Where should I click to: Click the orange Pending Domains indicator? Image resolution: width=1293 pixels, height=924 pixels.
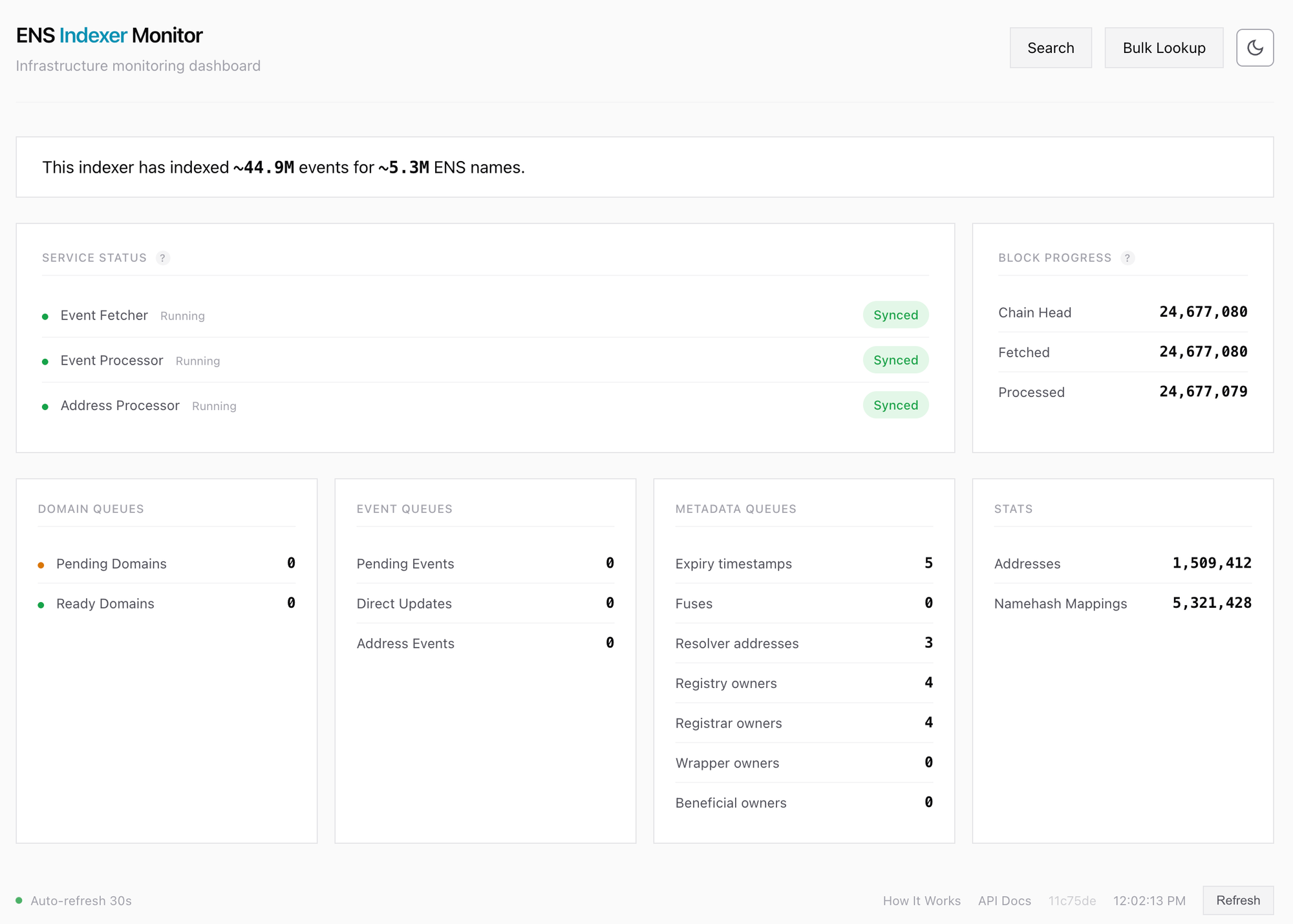click(42, 564)
